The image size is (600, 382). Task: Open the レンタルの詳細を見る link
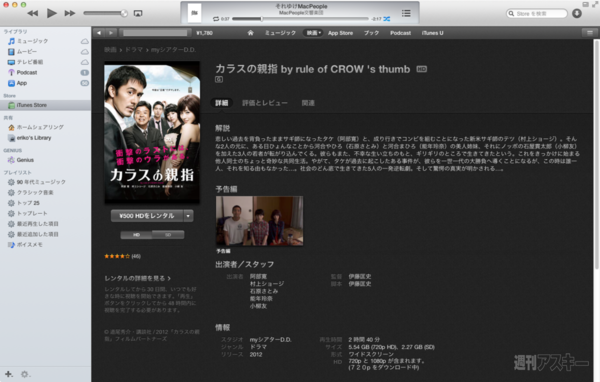click(x=137, y=278)
